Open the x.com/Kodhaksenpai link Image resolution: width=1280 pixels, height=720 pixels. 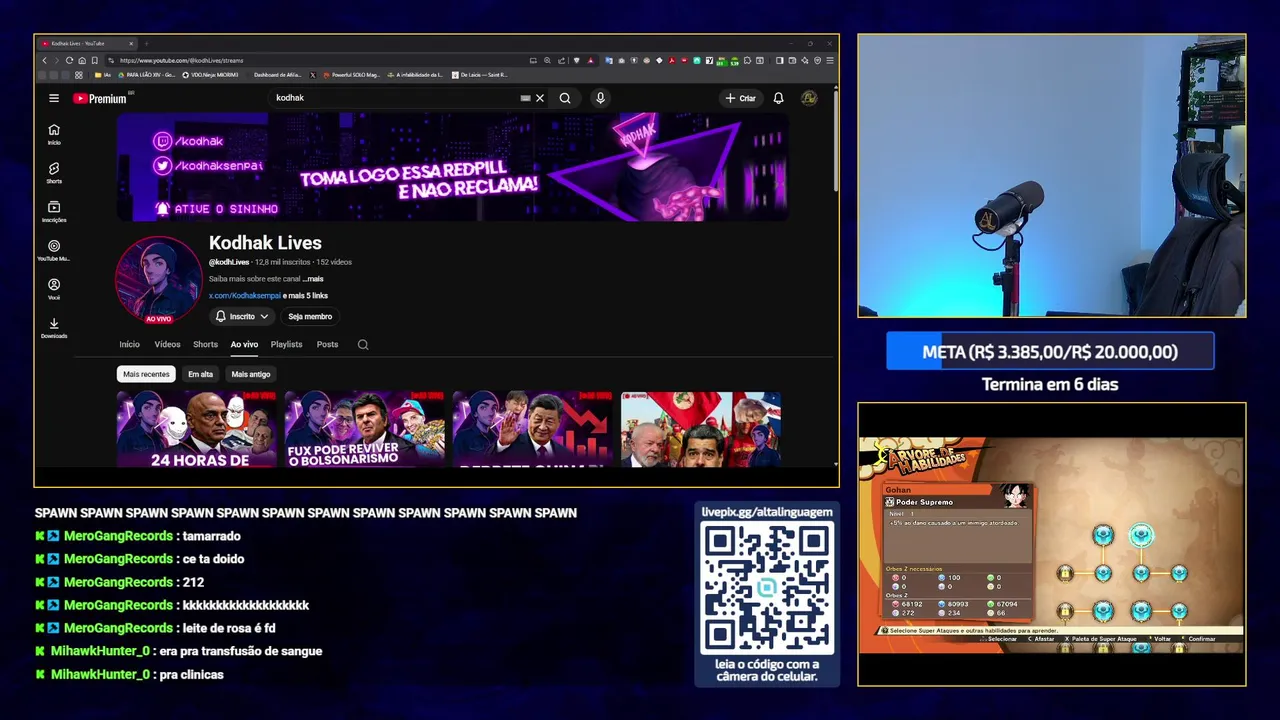(x=245, y=296)
